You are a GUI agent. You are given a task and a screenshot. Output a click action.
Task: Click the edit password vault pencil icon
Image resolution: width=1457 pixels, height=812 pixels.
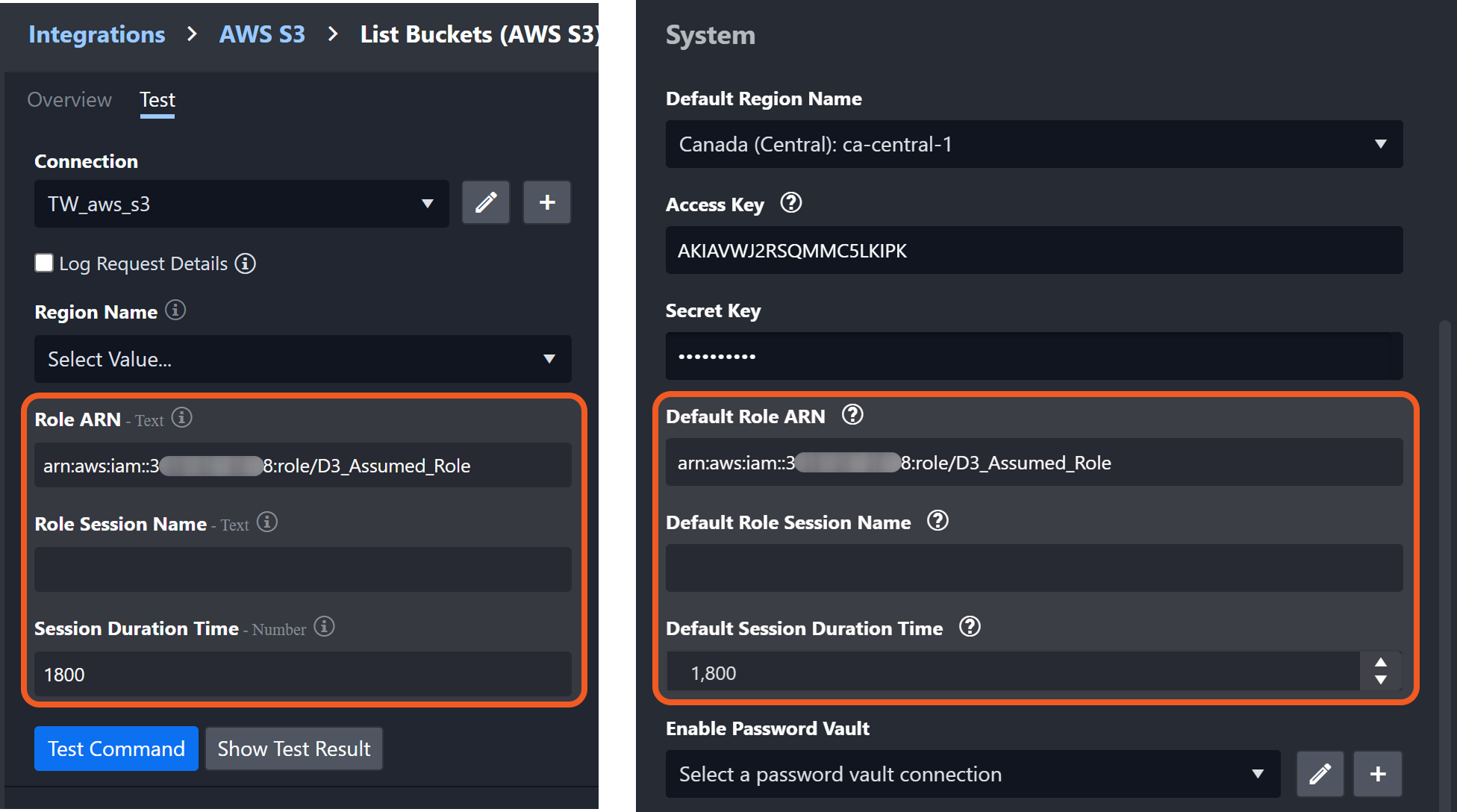(x=1320, y=774)
